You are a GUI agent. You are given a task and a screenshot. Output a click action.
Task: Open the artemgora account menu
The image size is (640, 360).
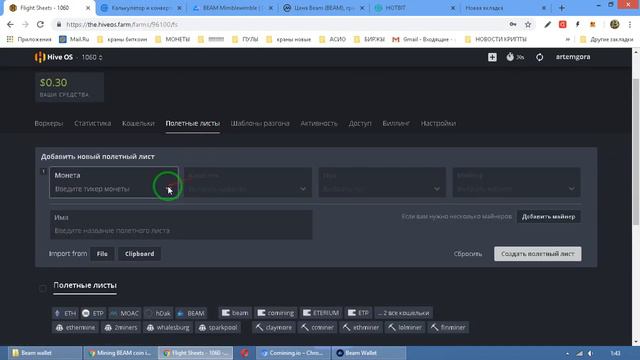click(x=573, y=57)
